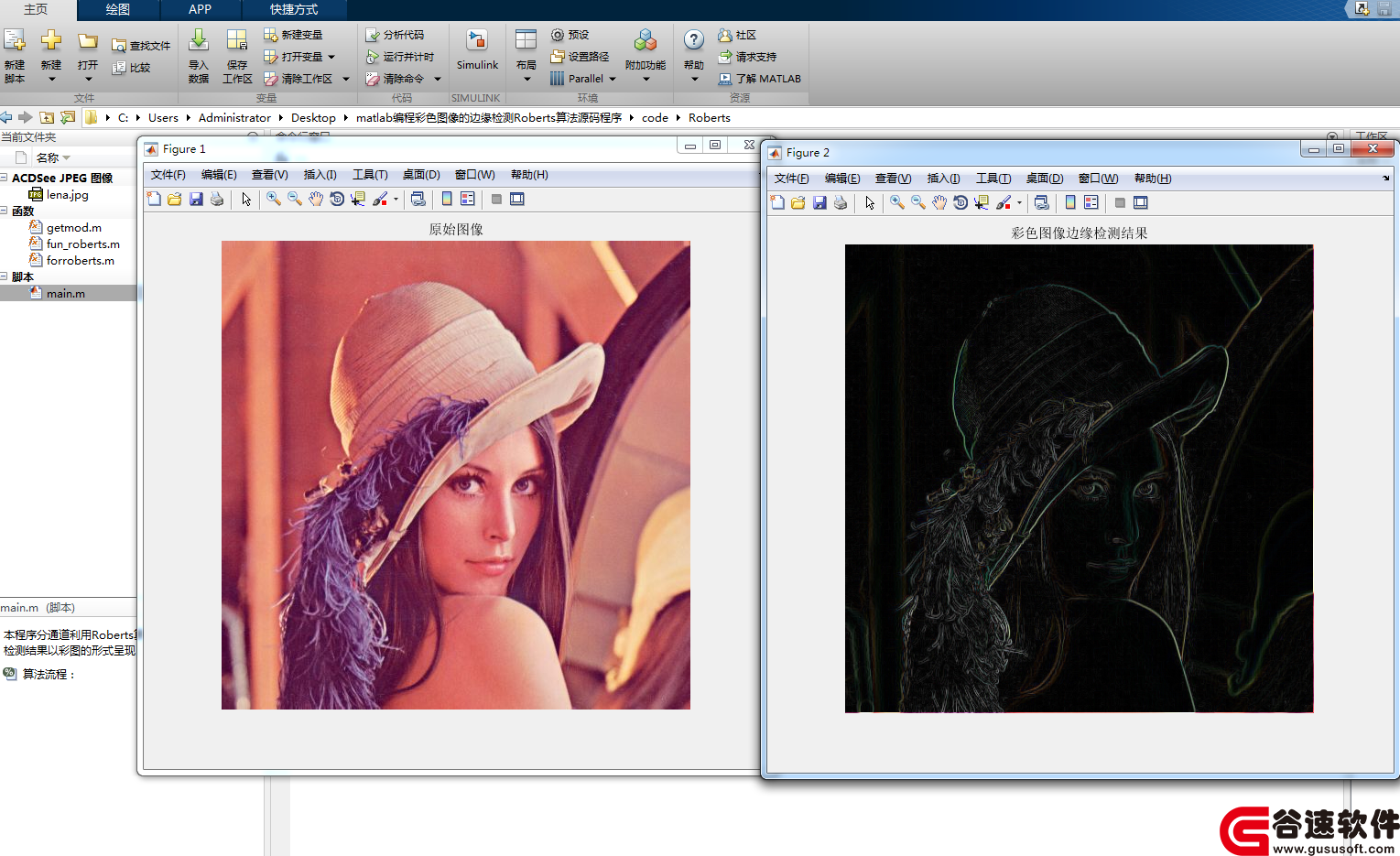The height and width of the screenshot is (856, 1400).
Task: Click Link Plot in Figure 2 toolbar
Action: pyautogui.click(x=1042, y=202)
